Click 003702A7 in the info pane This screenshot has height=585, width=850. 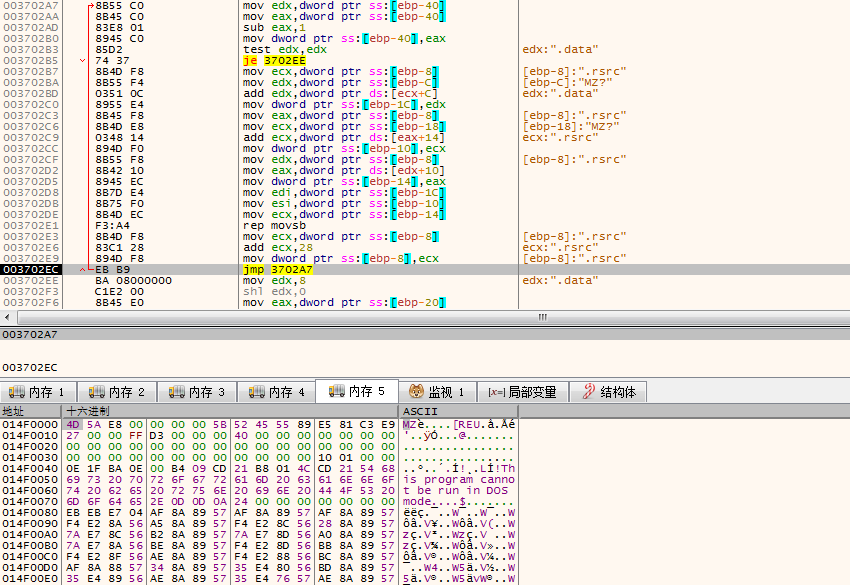(x=30, y=335)
